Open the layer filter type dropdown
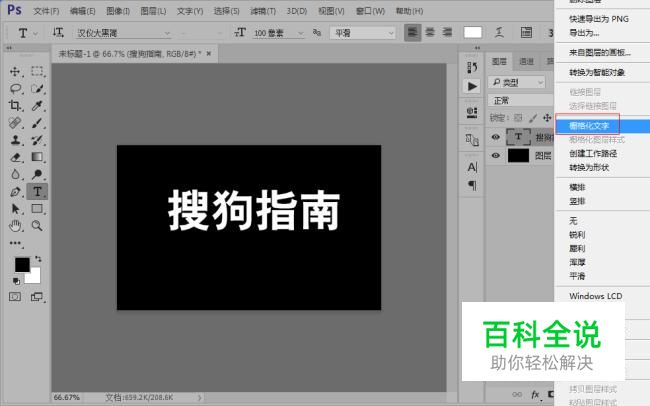The height and width of the screenshot is (406, 650). click(517, 83)
